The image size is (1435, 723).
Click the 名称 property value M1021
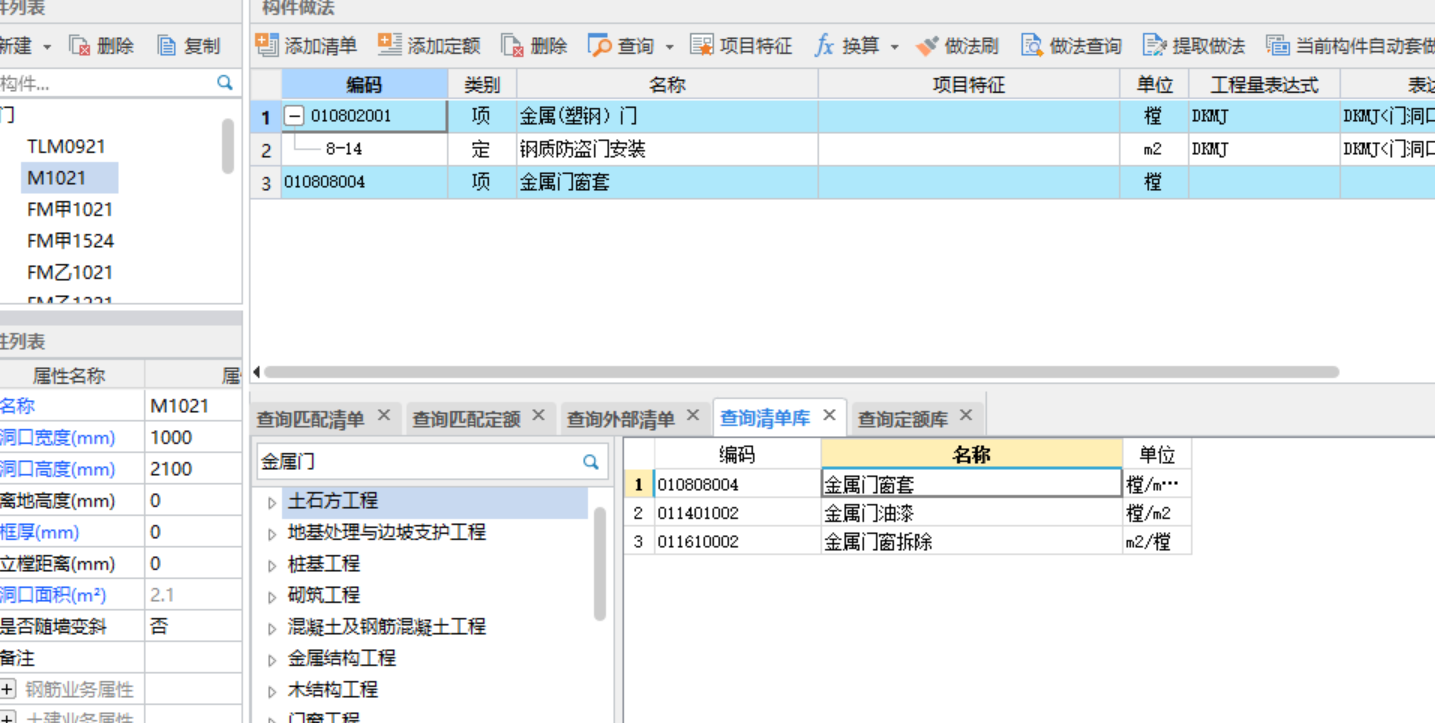point(194,406)
